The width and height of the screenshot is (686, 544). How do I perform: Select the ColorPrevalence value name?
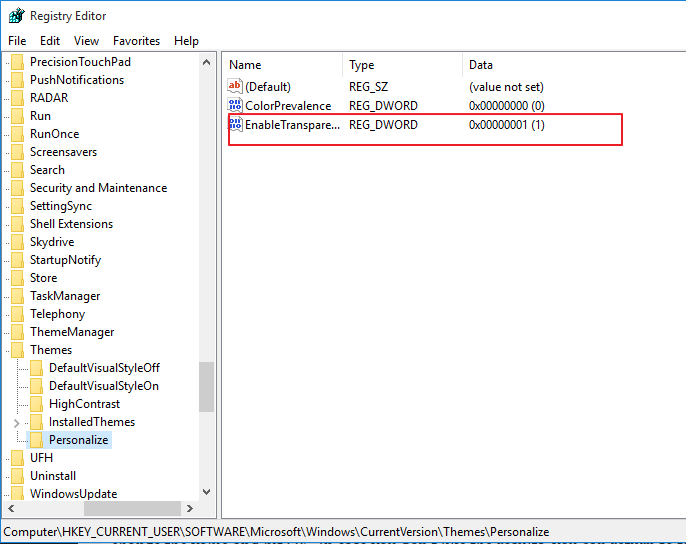[288, 105]
